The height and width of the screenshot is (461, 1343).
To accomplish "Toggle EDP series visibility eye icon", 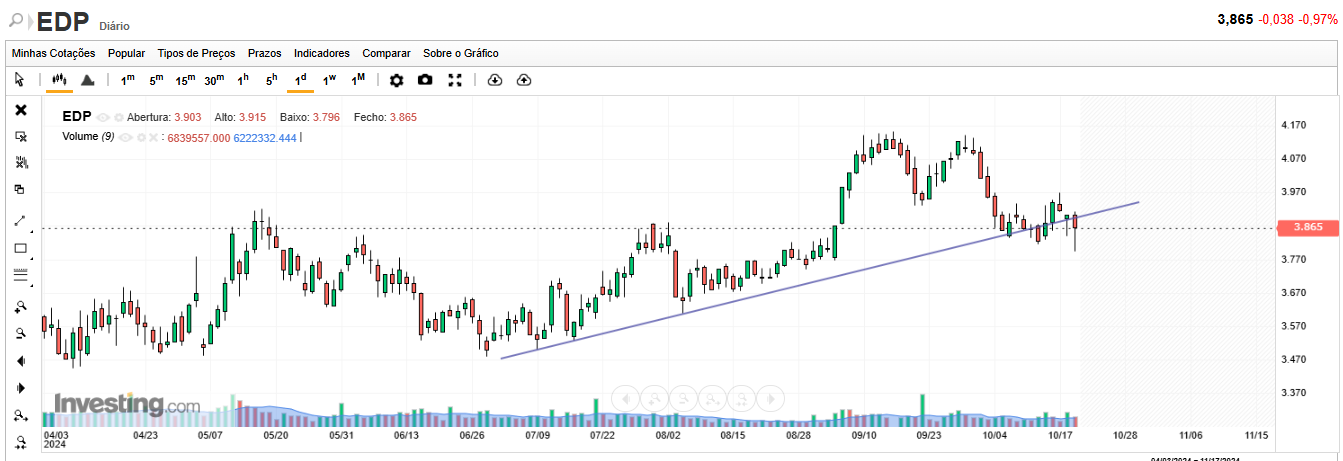I will (103, 117).
